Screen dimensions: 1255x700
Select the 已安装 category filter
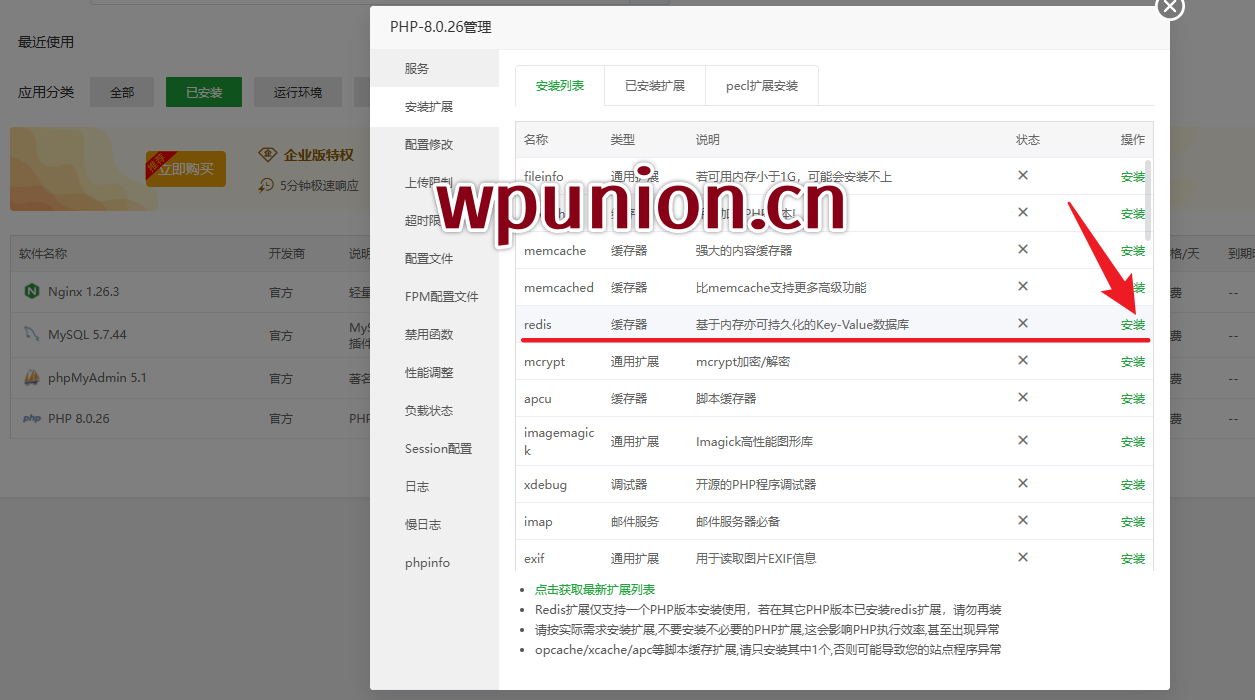click(204, 92)
